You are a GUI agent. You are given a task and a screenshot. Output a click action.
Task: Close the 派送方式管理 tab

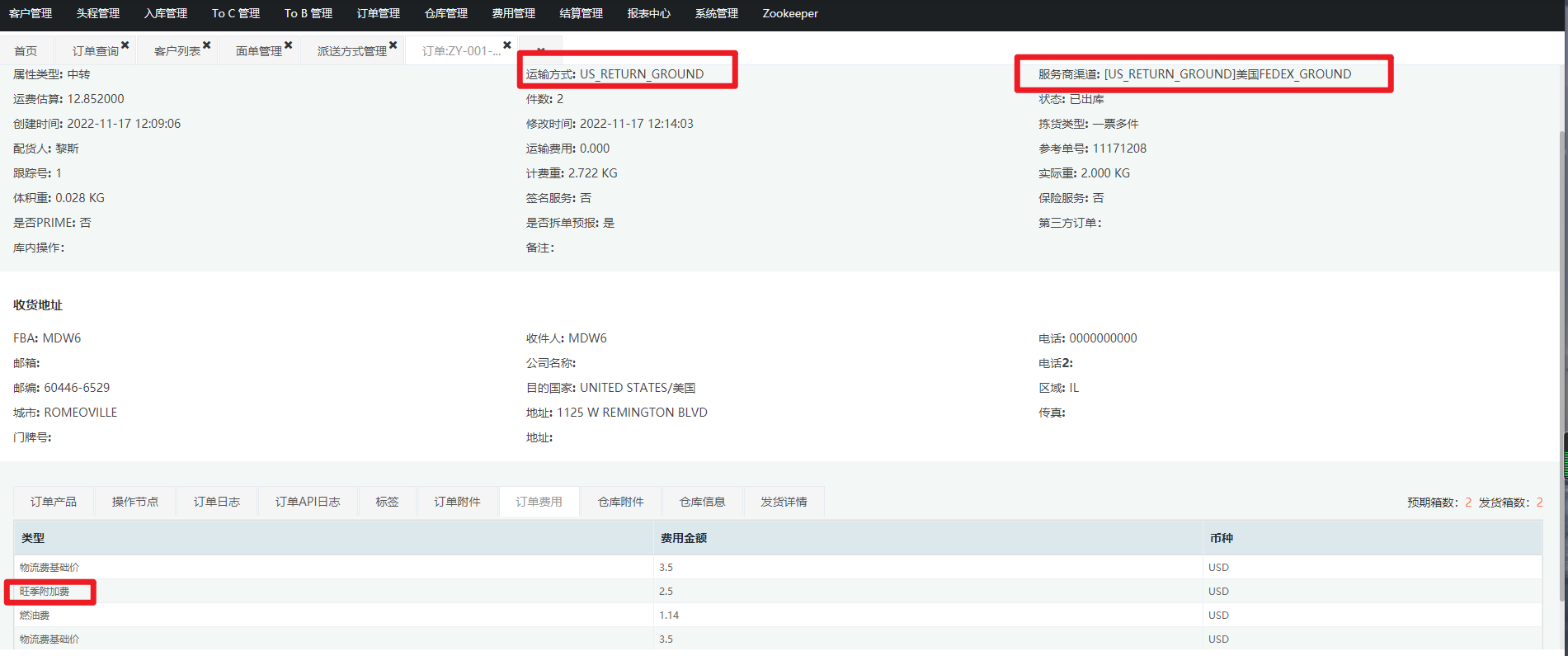393,45
